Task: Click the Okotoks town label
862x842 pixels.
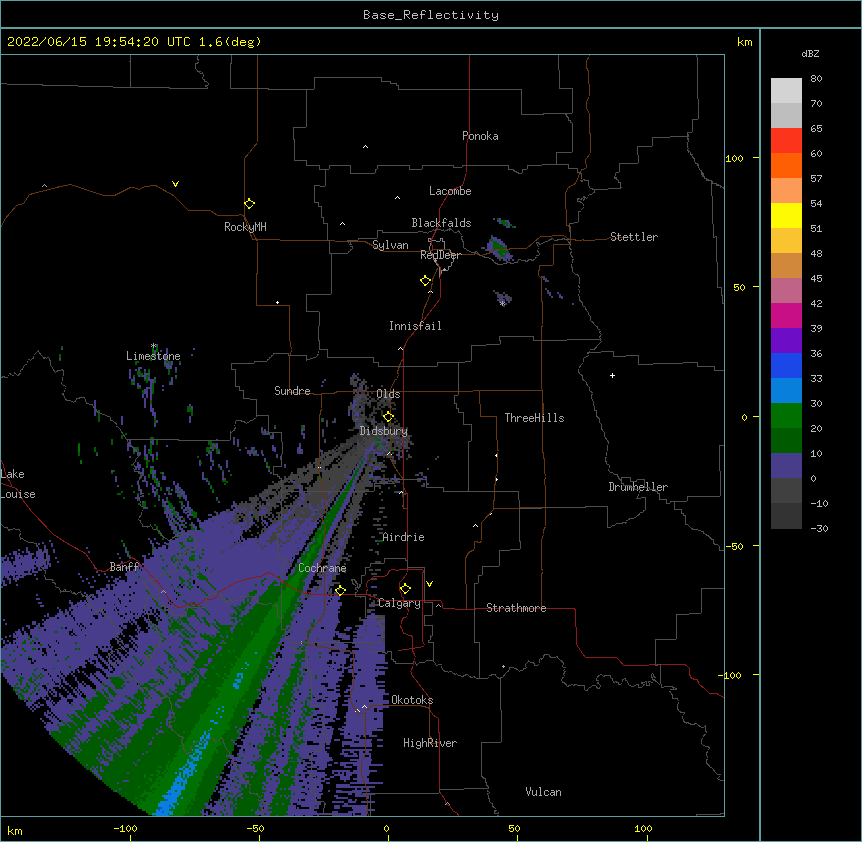Action: (412, 700)
